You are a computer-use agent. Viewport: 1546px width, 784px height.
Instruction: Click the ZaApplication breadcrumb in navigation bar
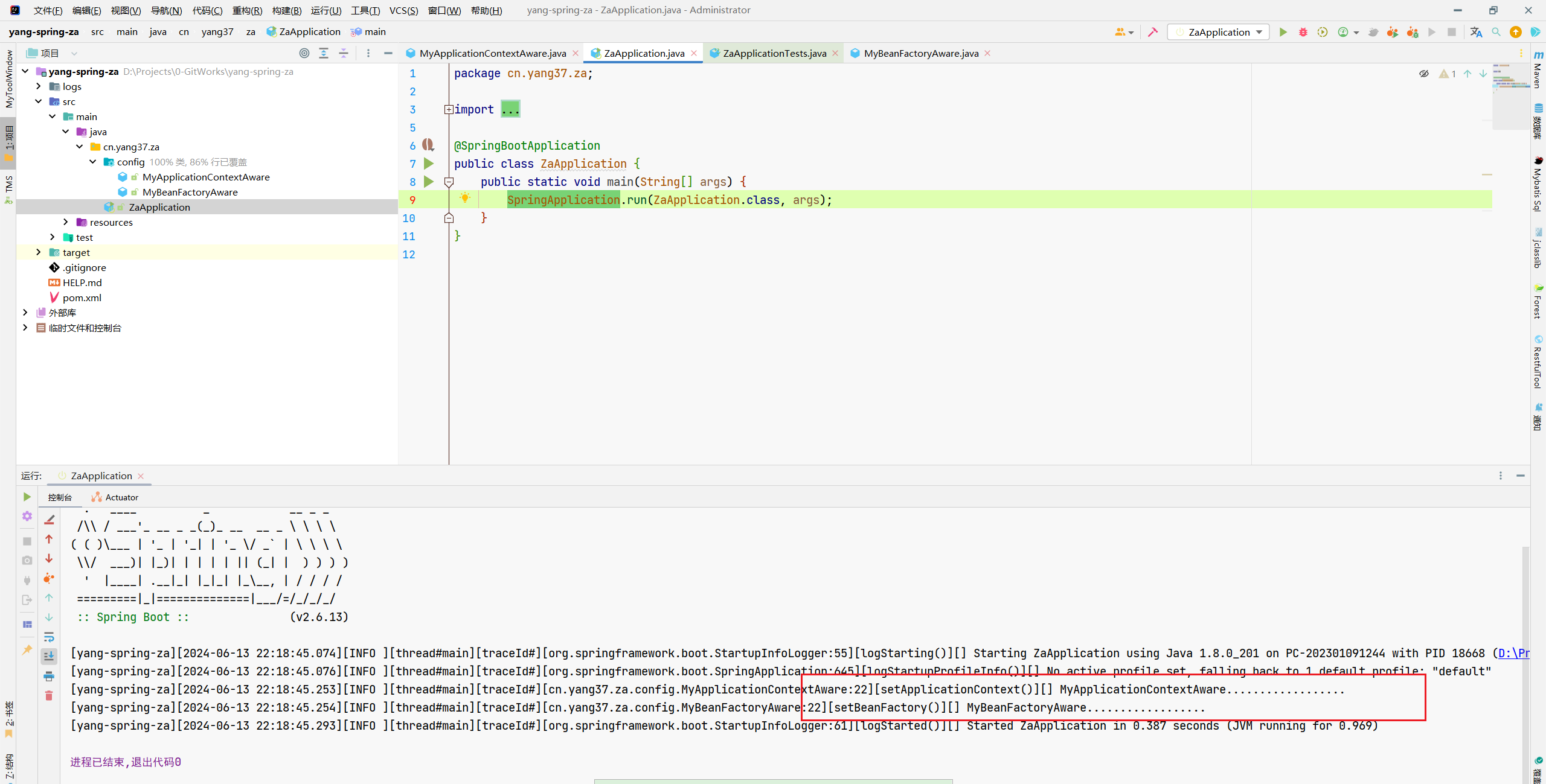pos(304,32)
